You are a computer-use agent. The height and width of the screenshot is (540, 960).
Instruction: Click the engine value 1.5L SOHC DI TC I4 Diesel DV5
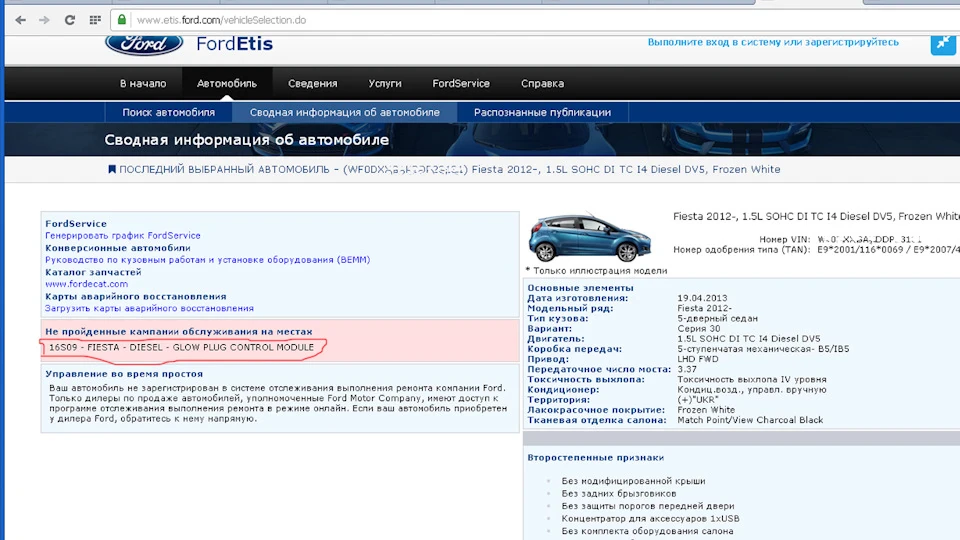tap(749, 339)
